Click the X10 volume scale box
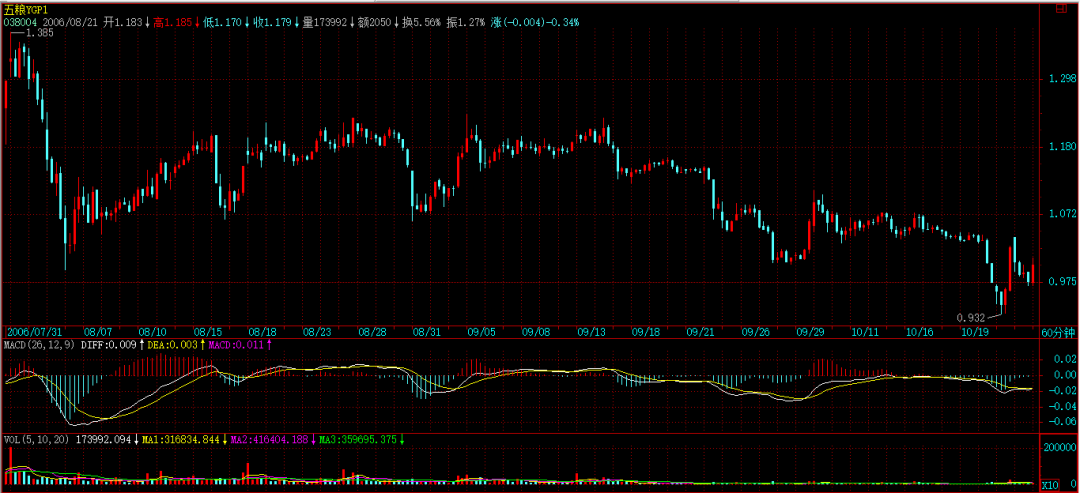This screenshot has height=493, width=1080. (1049, 485)
